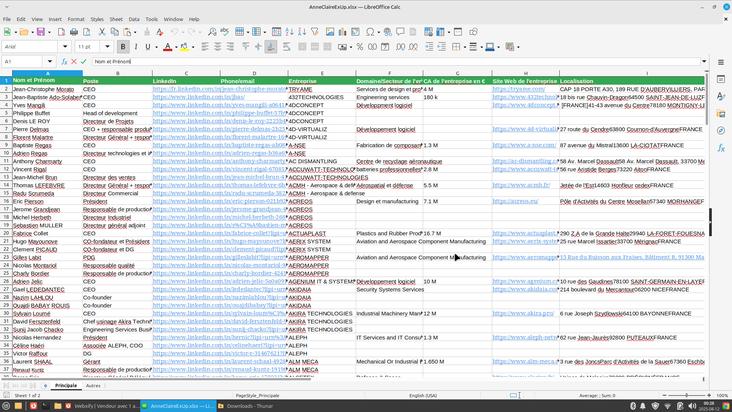Switch to the Autres sheet tab

(x=93, y=385)
